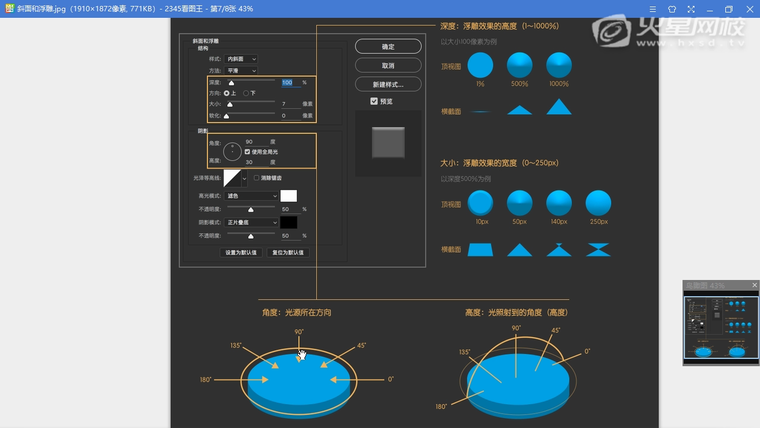This screenshot has height=428, width=760.
Task: Click the shading angle dial
Action: point(232,152)
